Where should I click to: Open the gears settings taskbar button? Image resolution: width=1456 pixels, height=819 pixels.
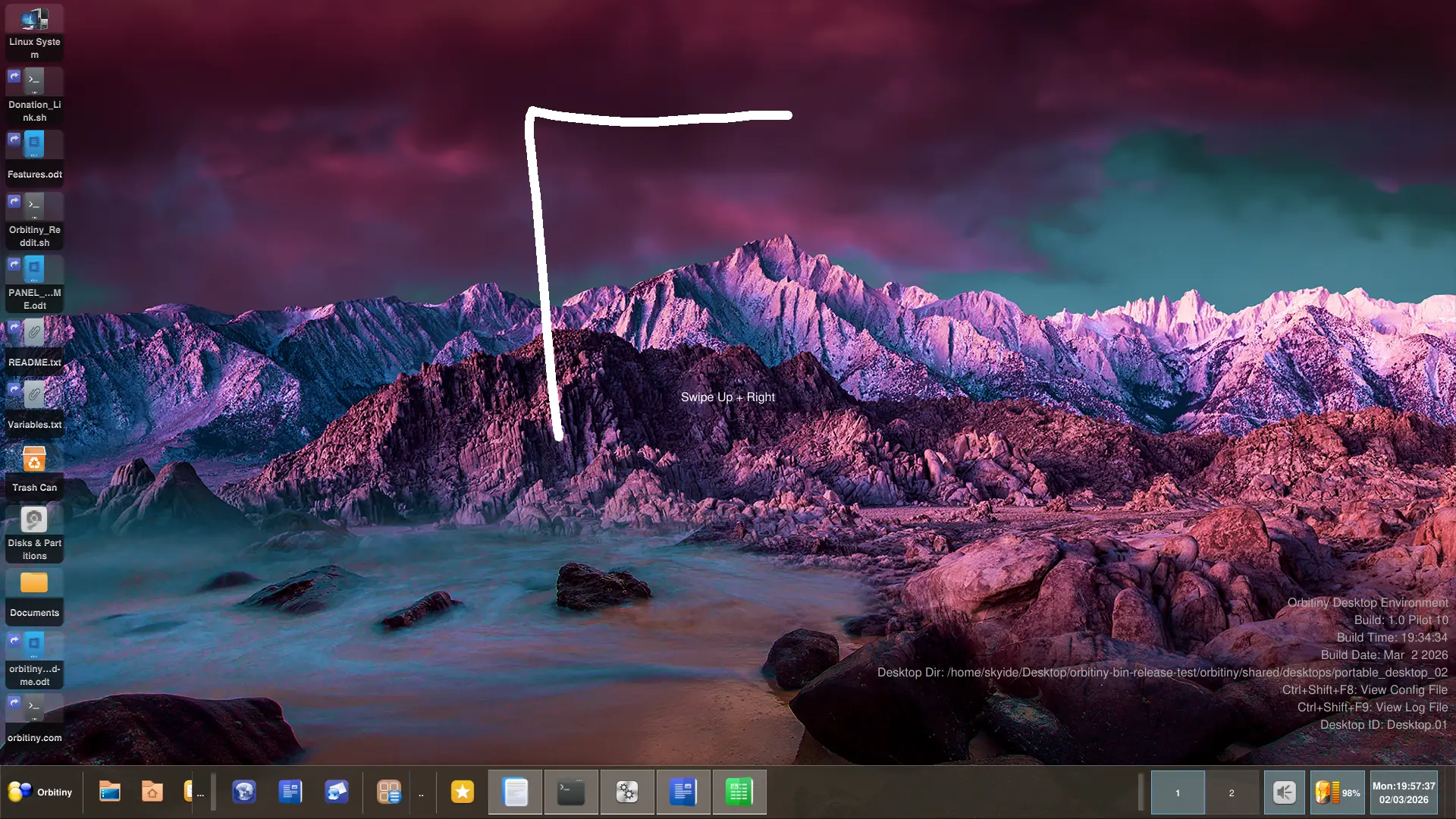tap(627, 792)
